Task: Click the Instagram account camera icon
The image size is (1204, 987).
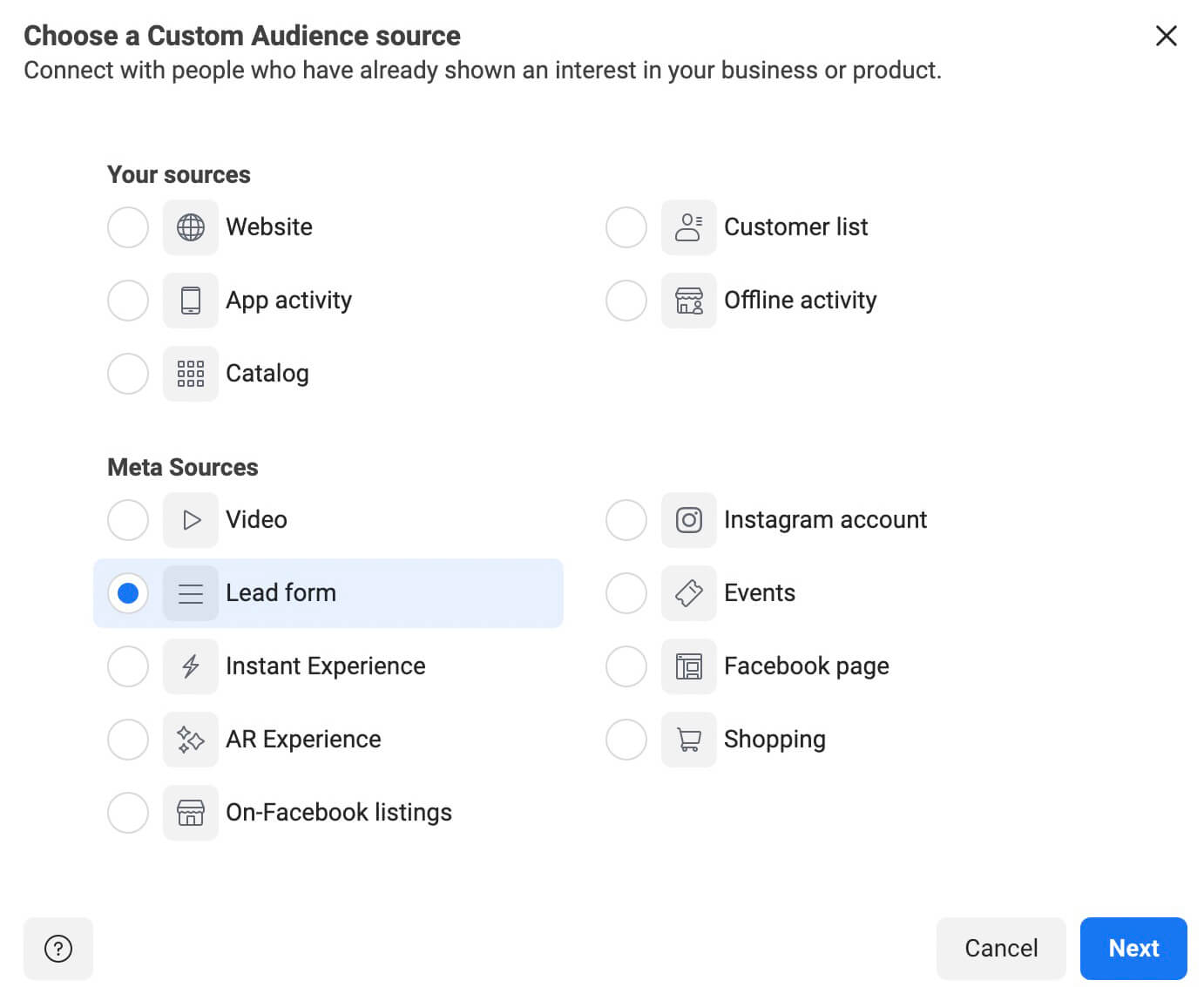Action: point(688,520)
